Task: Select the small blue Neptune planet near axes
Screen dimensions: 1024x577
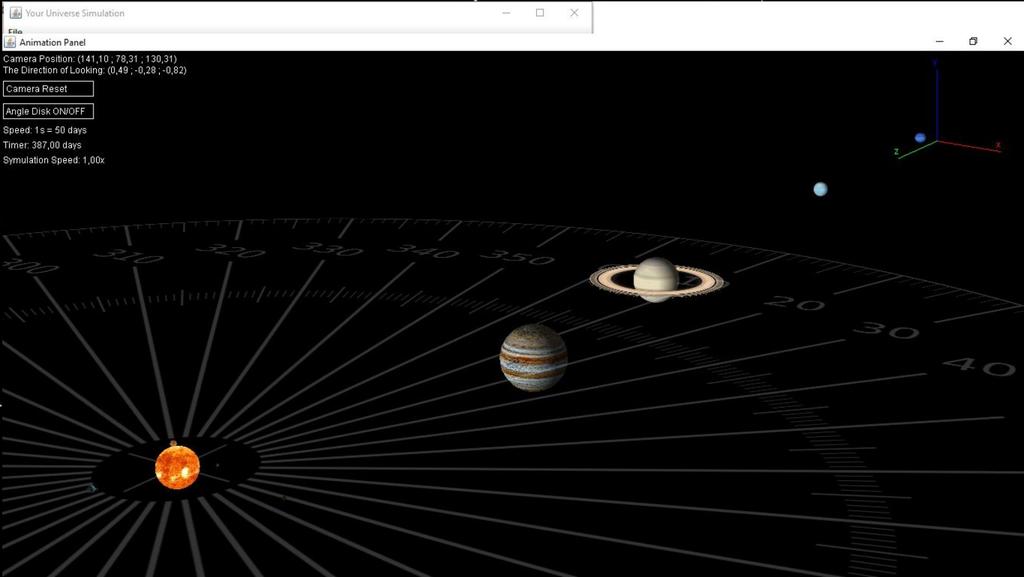Action: pyautogui.click(x=920, y=138)
